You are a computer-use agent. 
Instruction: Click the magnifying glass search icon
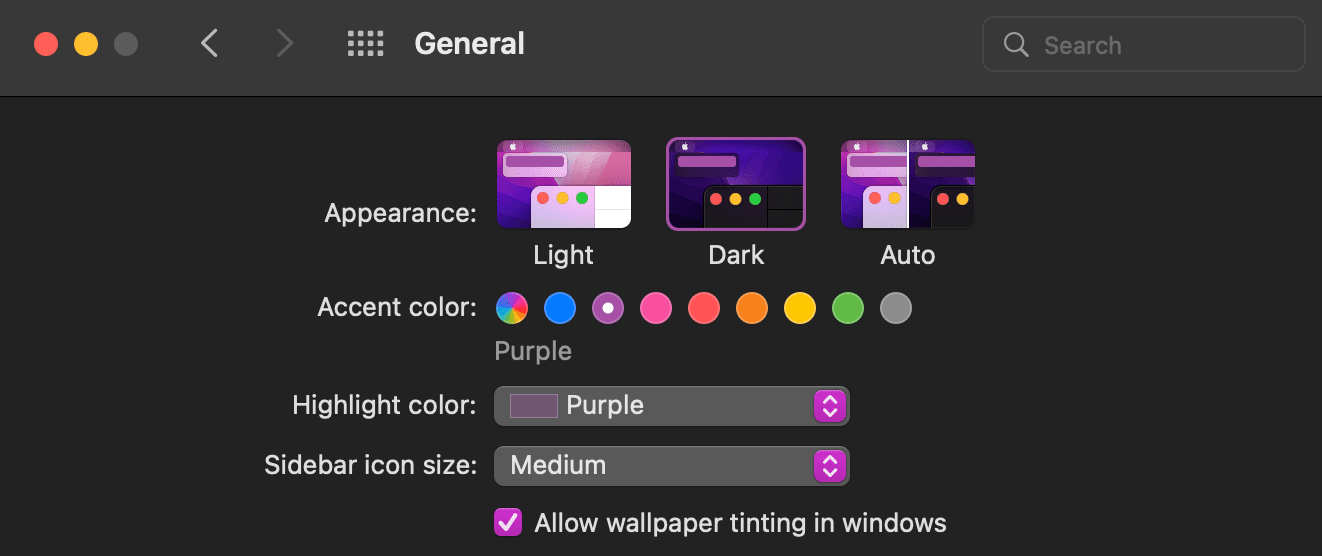pyautogui.click(x=1016, y=45)
